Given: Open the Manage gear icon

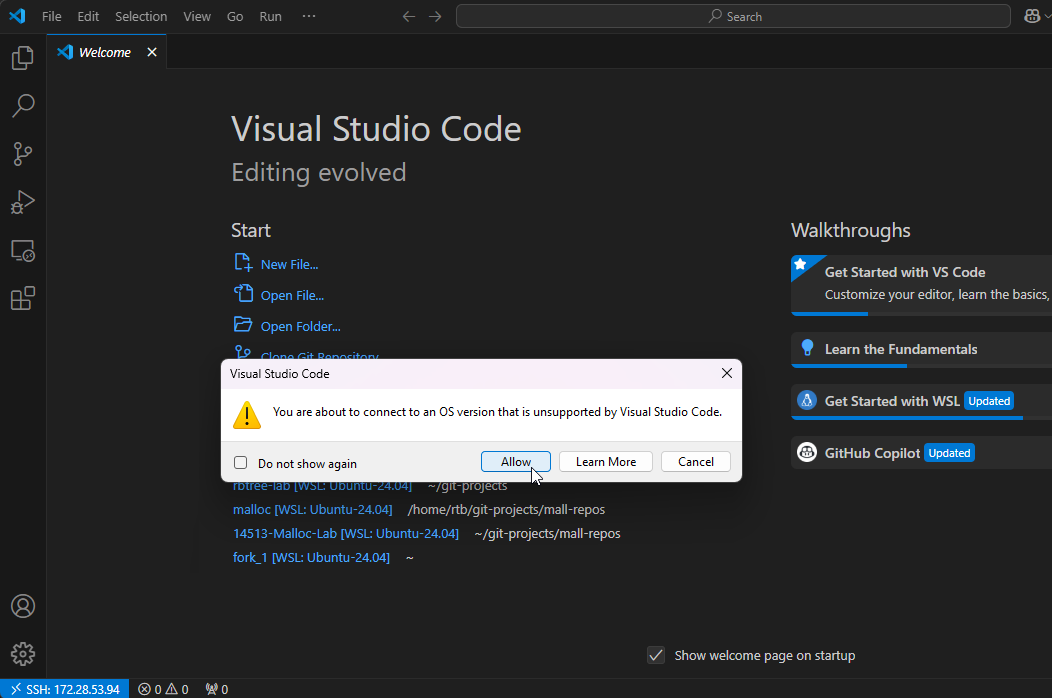Looking at the screenshot, I should pos(23,654).
